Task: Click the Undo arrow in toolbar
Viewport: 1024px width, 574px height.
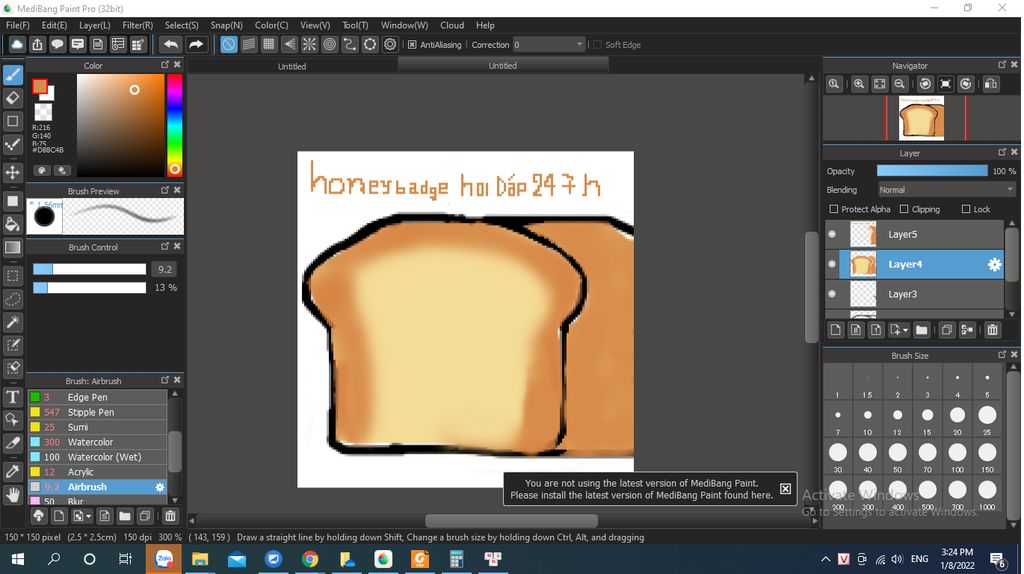Action: [171, 44]
